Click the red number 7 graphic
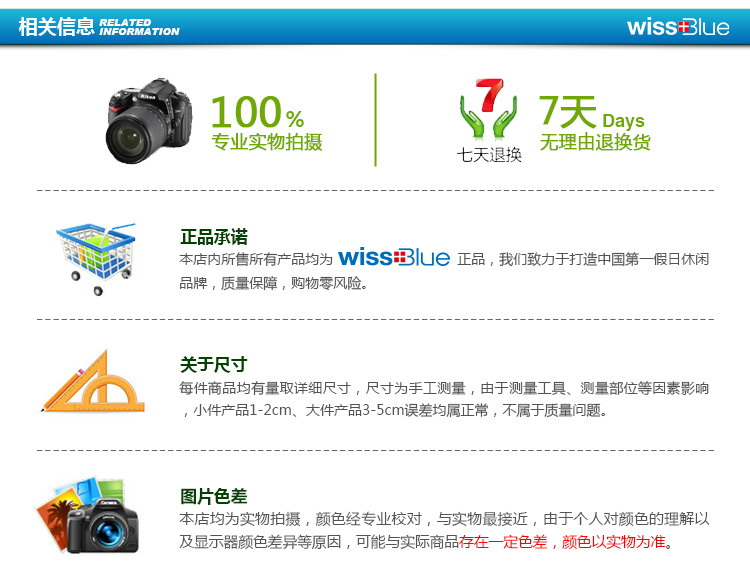 489,95
